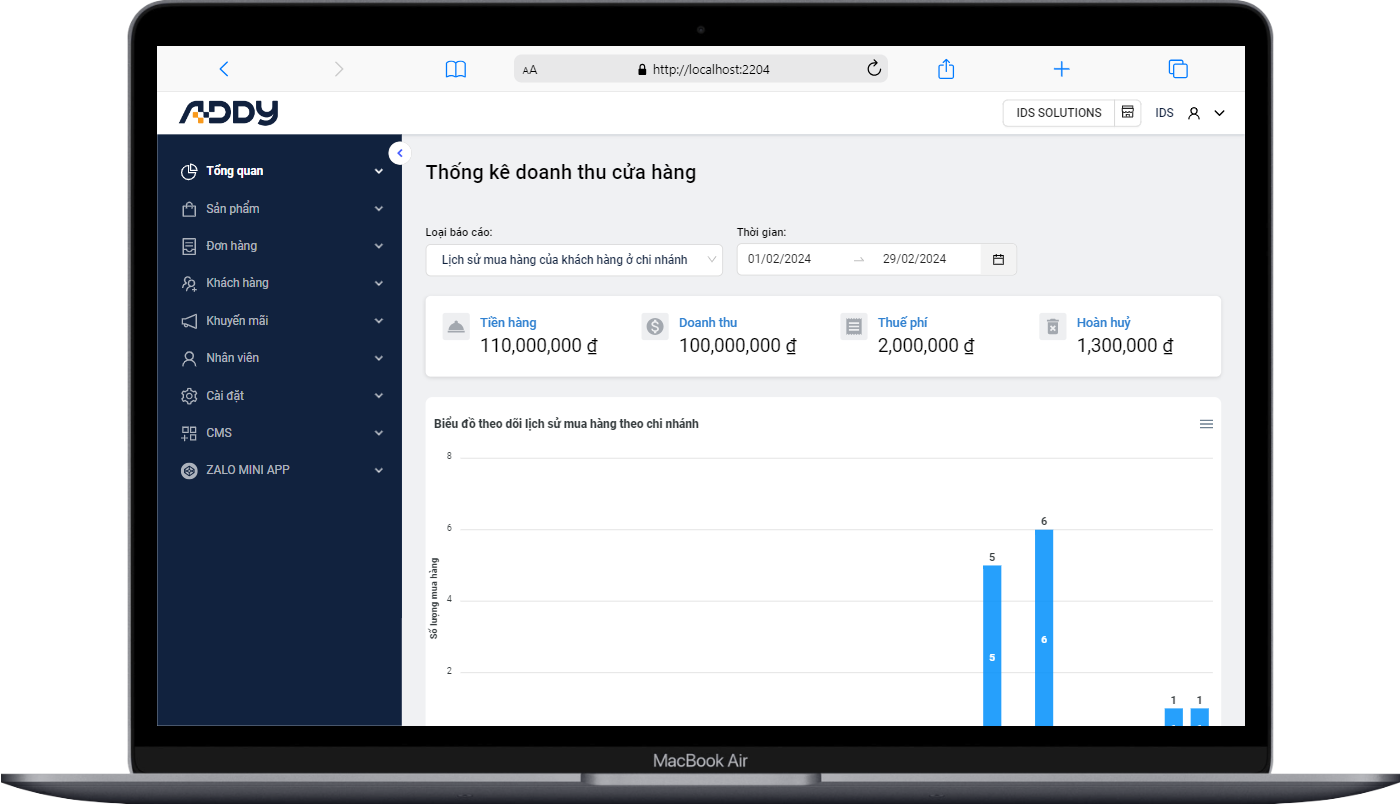Screen dimensions: 1400x804
Task: Open the chart hamburger menu icon
Action: click(x=1206, y=424)
